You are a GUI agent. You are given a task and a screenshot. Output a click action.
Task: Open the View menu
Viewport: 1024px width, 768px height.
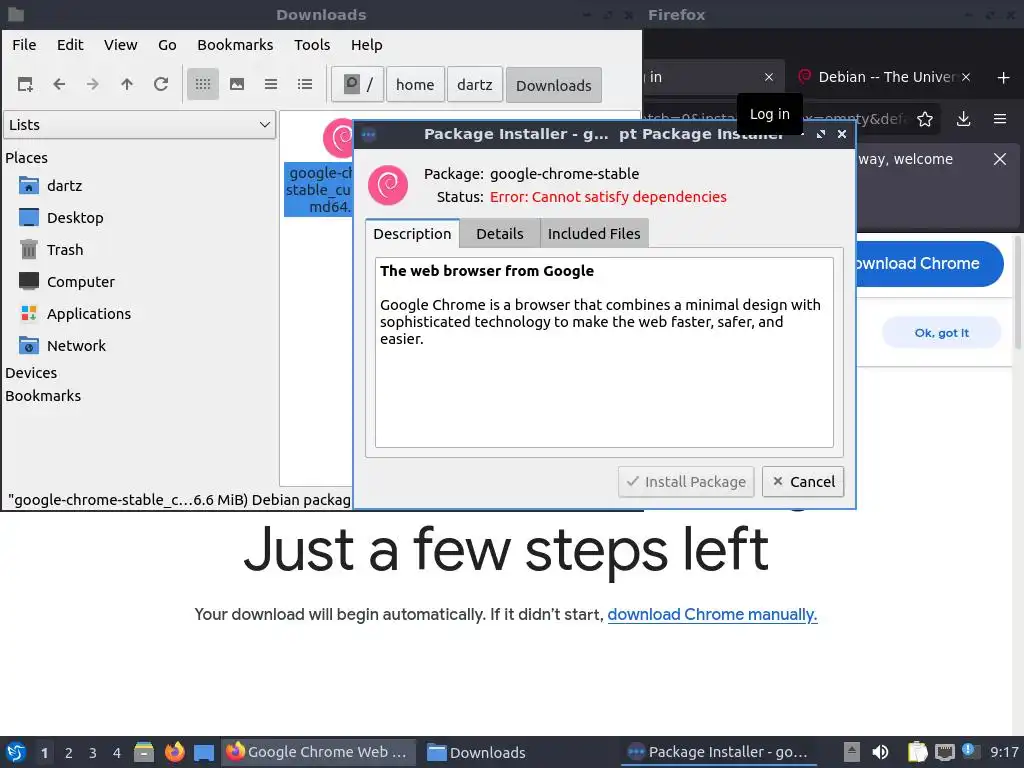tap(121, 45)
